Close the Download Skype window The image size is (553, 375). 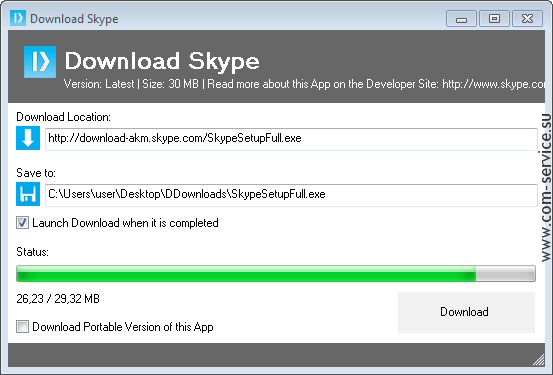(527, 18)
